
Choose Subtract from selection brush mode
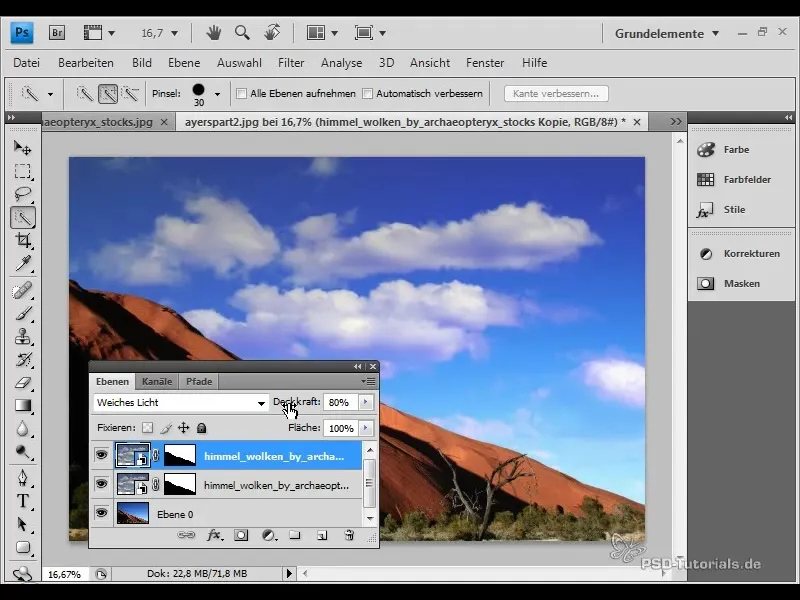(131, 94)
